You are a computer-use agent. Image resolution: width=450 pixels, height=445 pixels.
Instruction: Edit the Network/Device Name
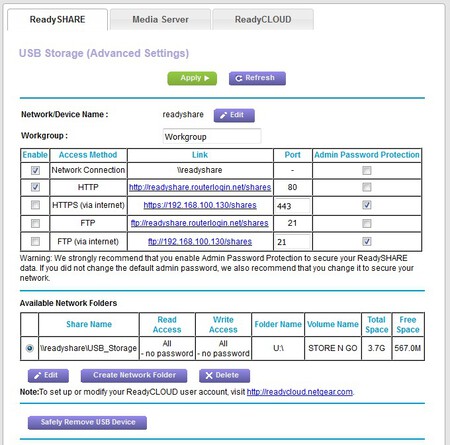234,115
